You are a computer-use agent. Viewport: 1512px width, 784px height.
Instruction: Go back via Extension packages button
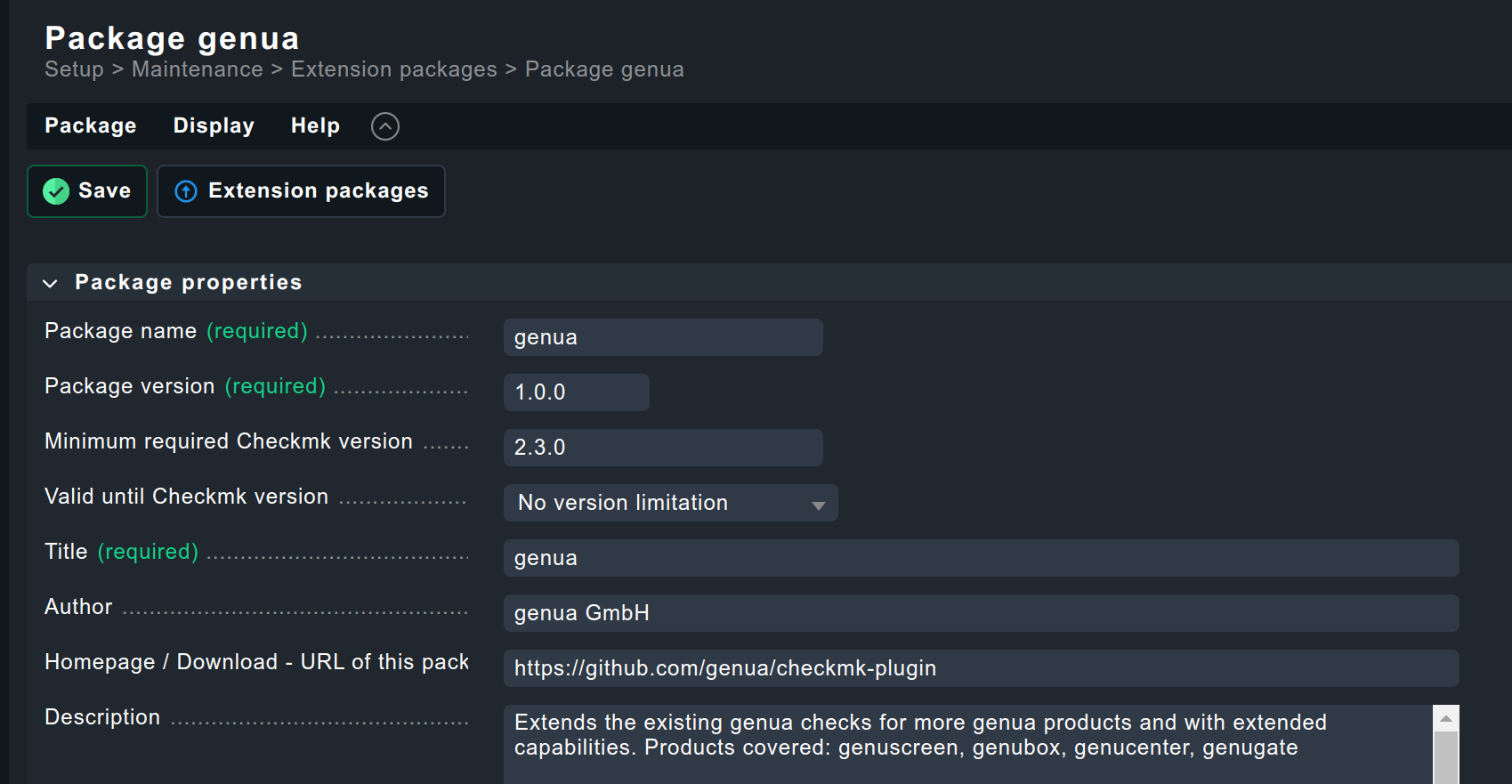click(x=301, y=191)
